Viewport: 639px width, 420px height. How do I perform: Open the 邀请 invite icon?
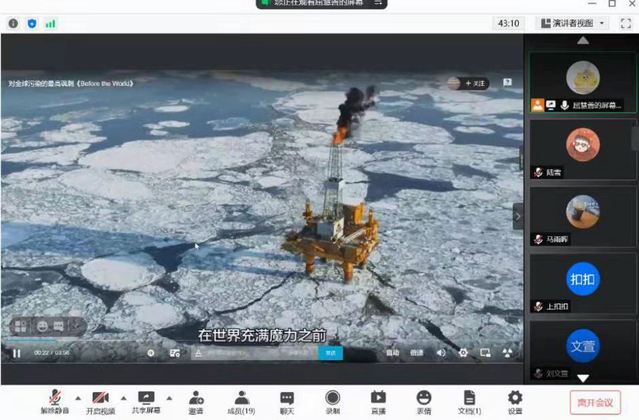(196, 402)
